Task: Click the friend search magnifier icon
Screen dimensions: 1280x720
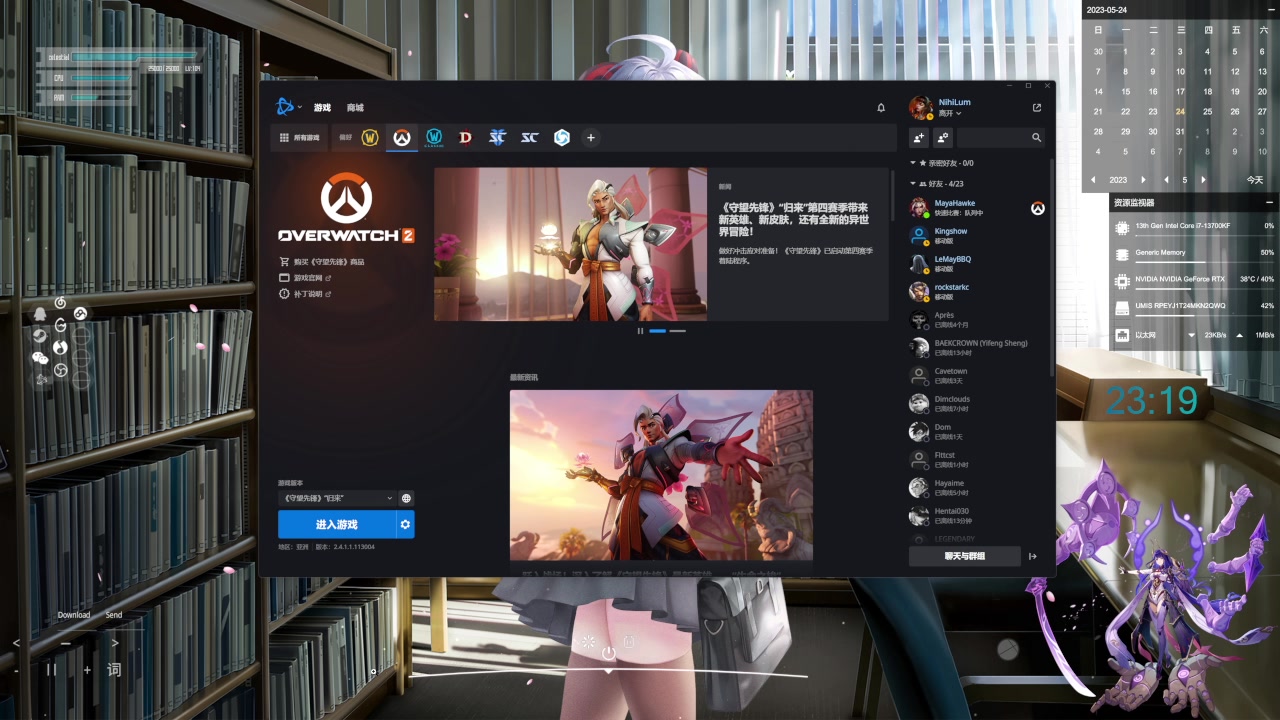Action: pyautogui.click(x=1036, y=138)
